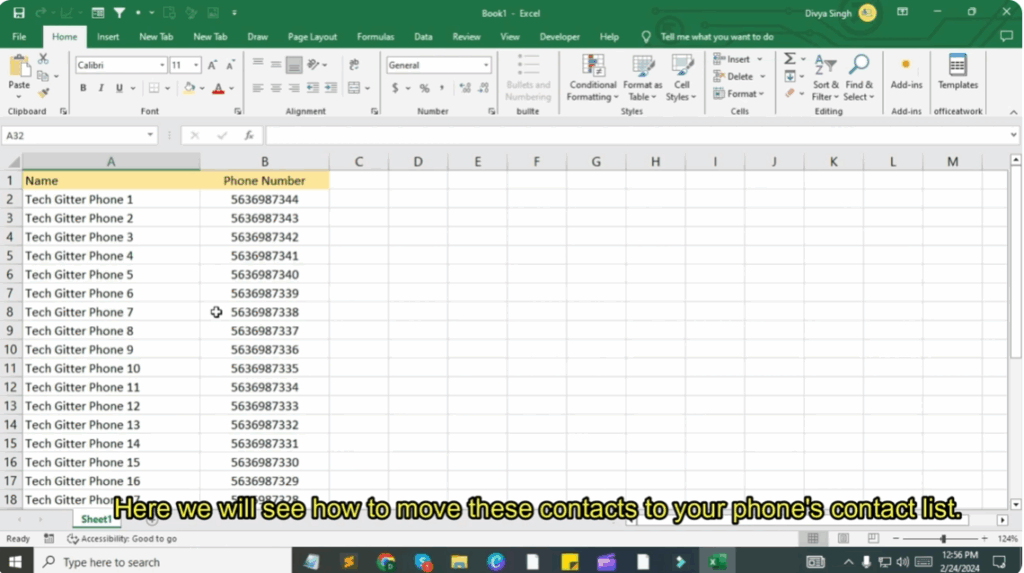Open the Format cells menu
The image size is (1024, 573).
[x=739, y=94]
